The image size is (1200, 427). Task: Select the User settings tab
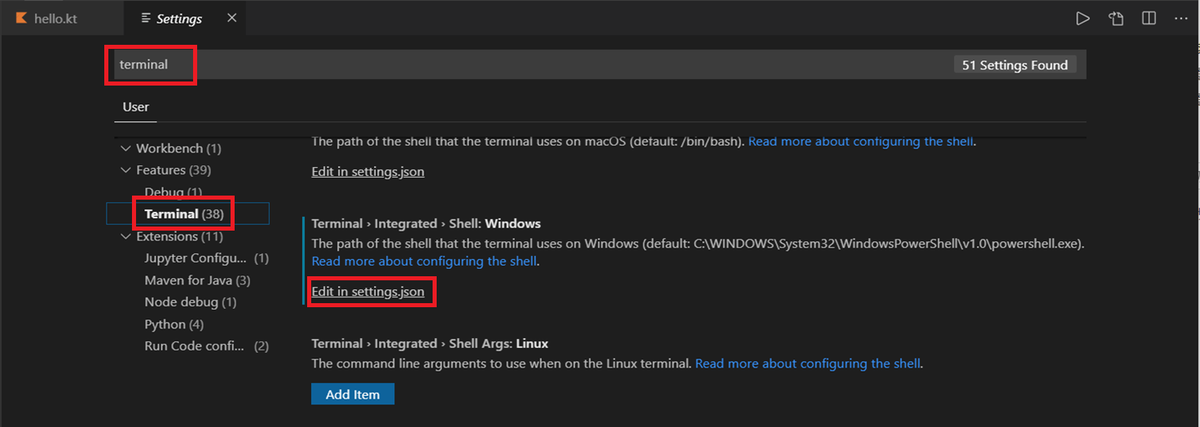pos(135,106)
